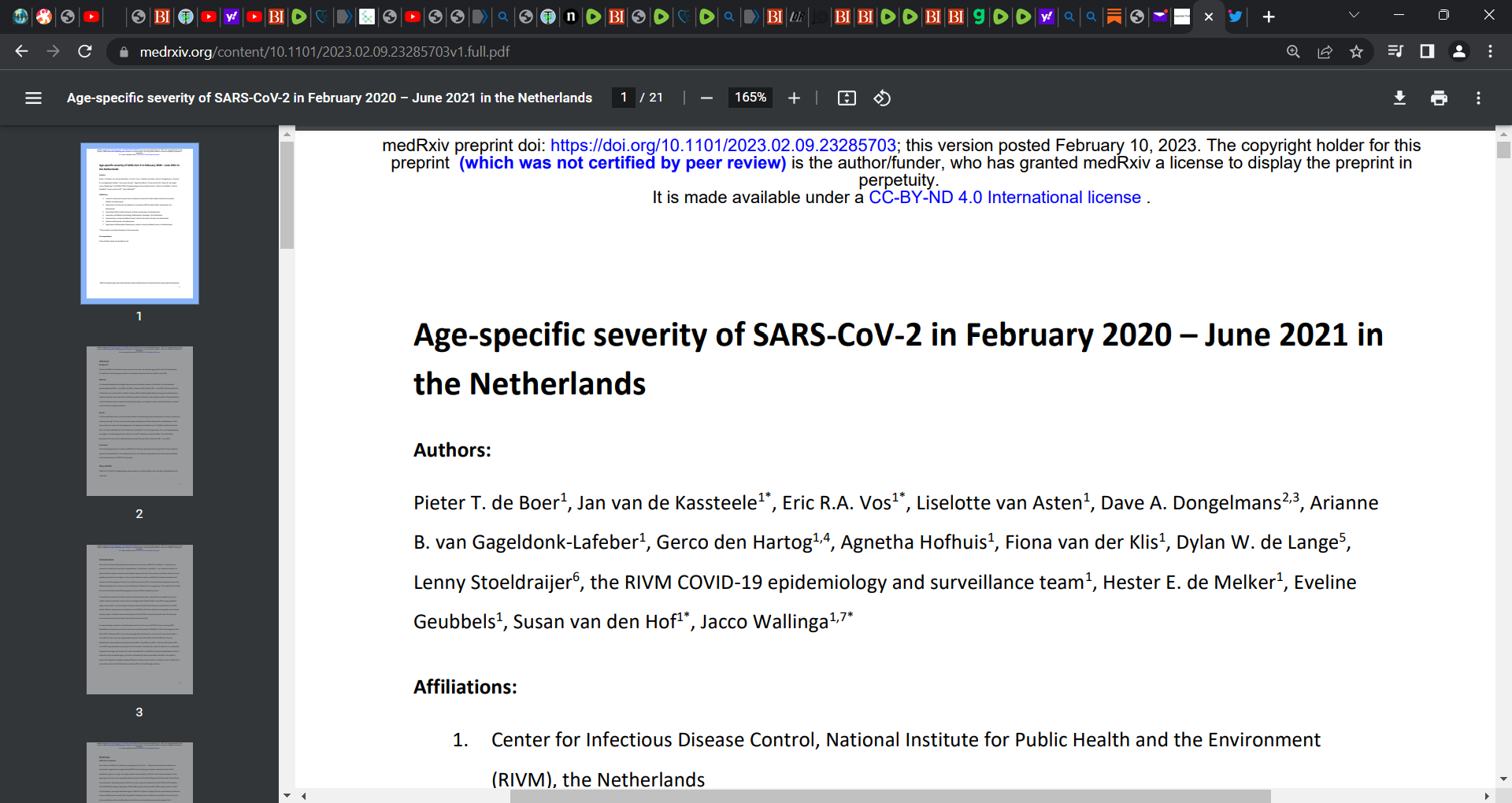Click author name 'Susan van den Hof'
This screenshot has width=1512, height=803.
click(x=595, y=622)
